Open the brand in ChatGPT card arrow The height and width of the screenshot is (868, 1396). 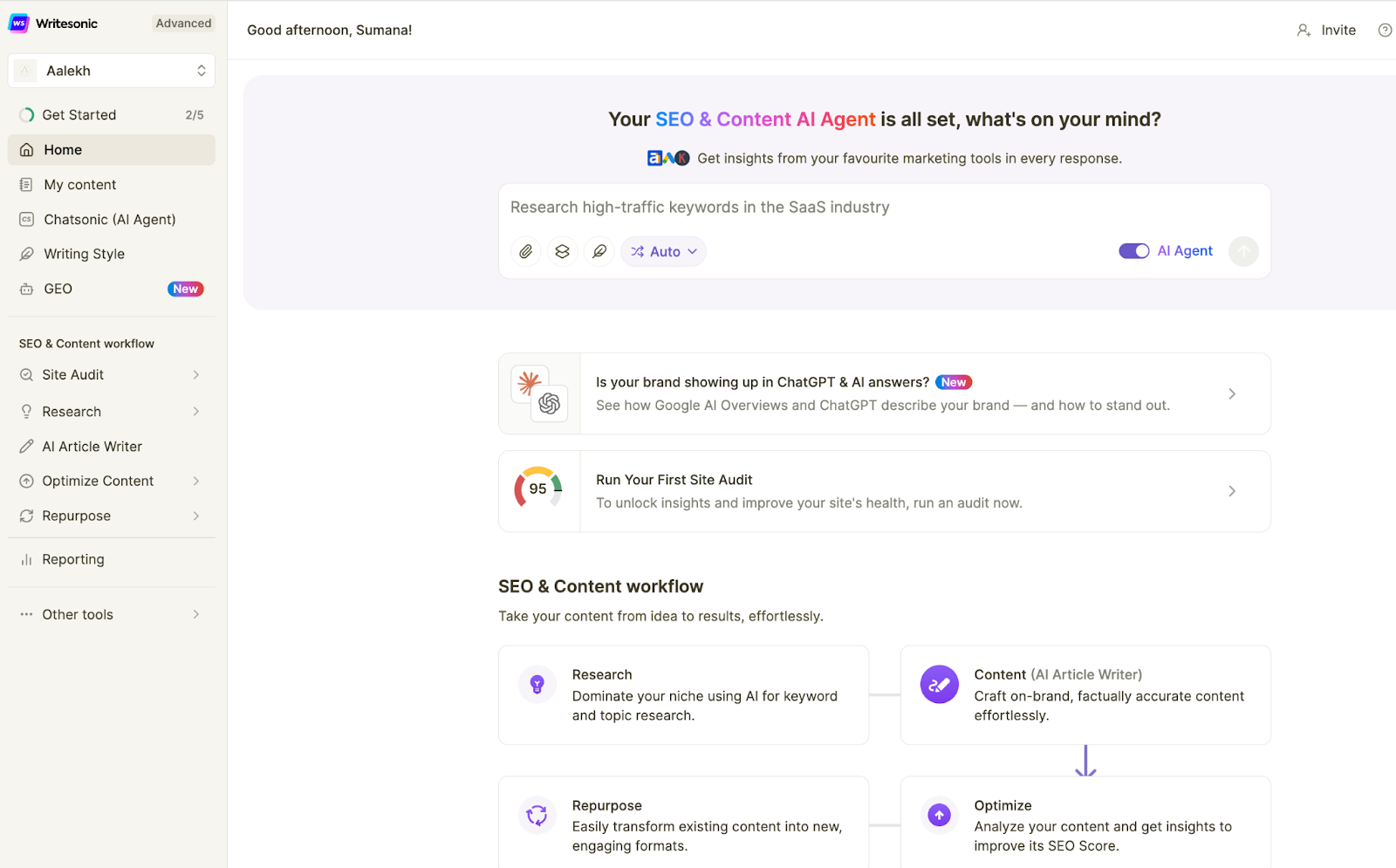1232,394
